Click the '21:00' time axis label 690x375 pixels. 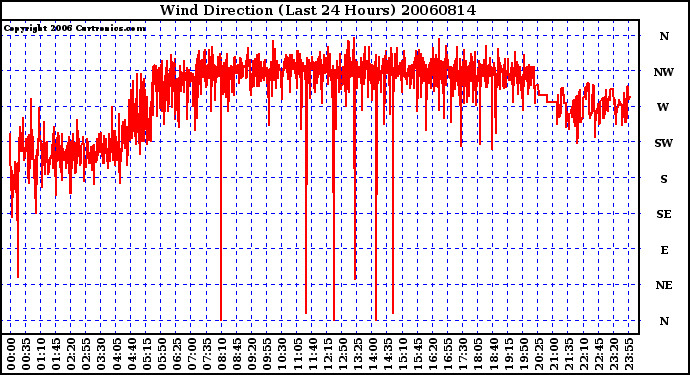coord(553,354)
